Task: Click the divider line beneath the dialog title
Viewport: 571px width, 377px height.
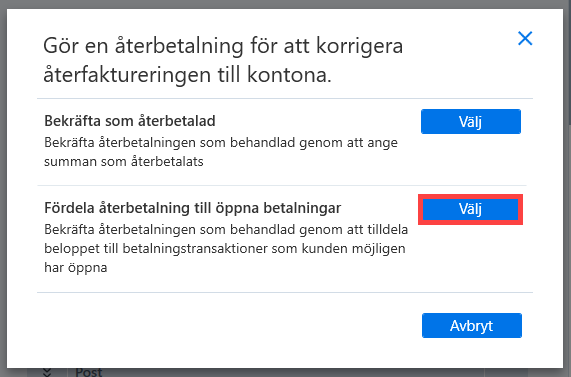Action: click(x=285, y=98)
